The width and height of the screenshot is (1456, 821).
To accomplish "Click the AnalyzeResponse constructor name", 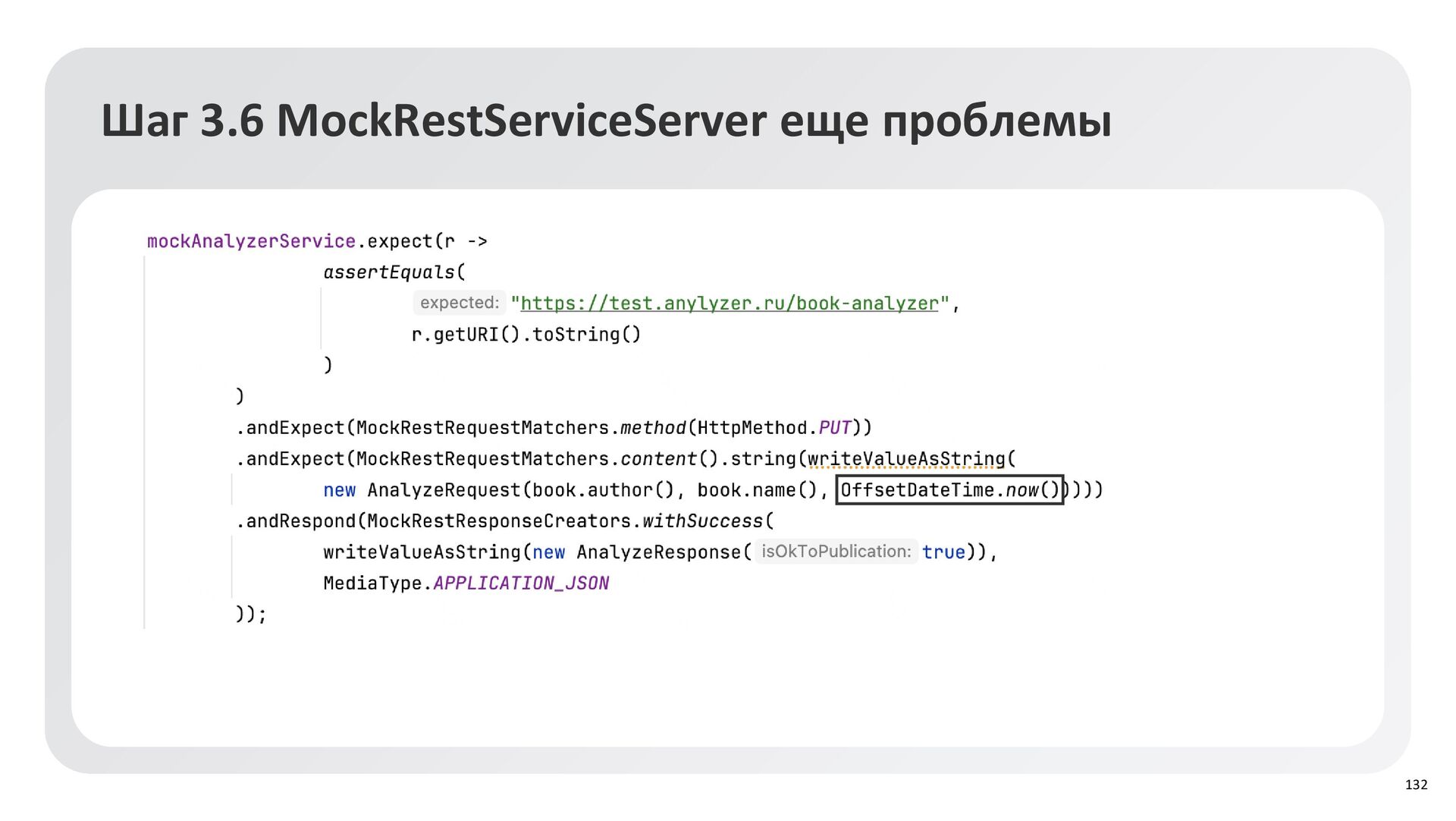I will [658, 552].
